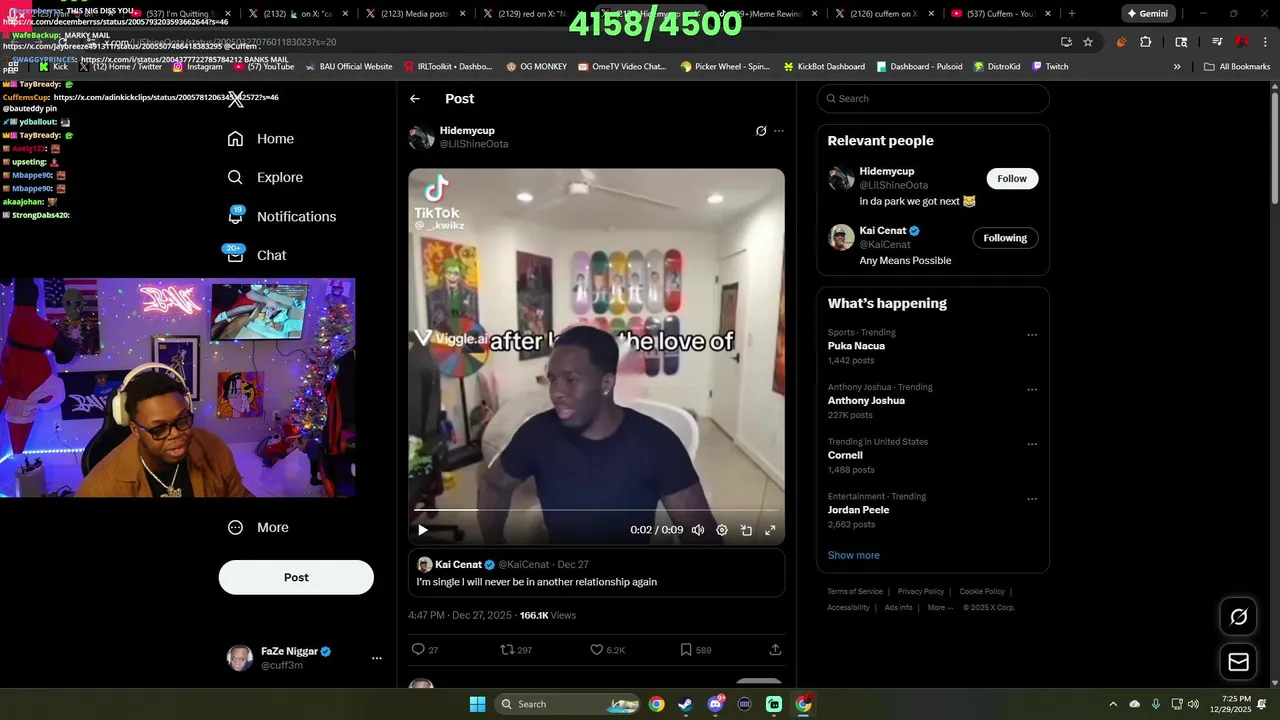
Task: Switch to I'm Quitting browser tab
Action: click(x=180, y=14)
